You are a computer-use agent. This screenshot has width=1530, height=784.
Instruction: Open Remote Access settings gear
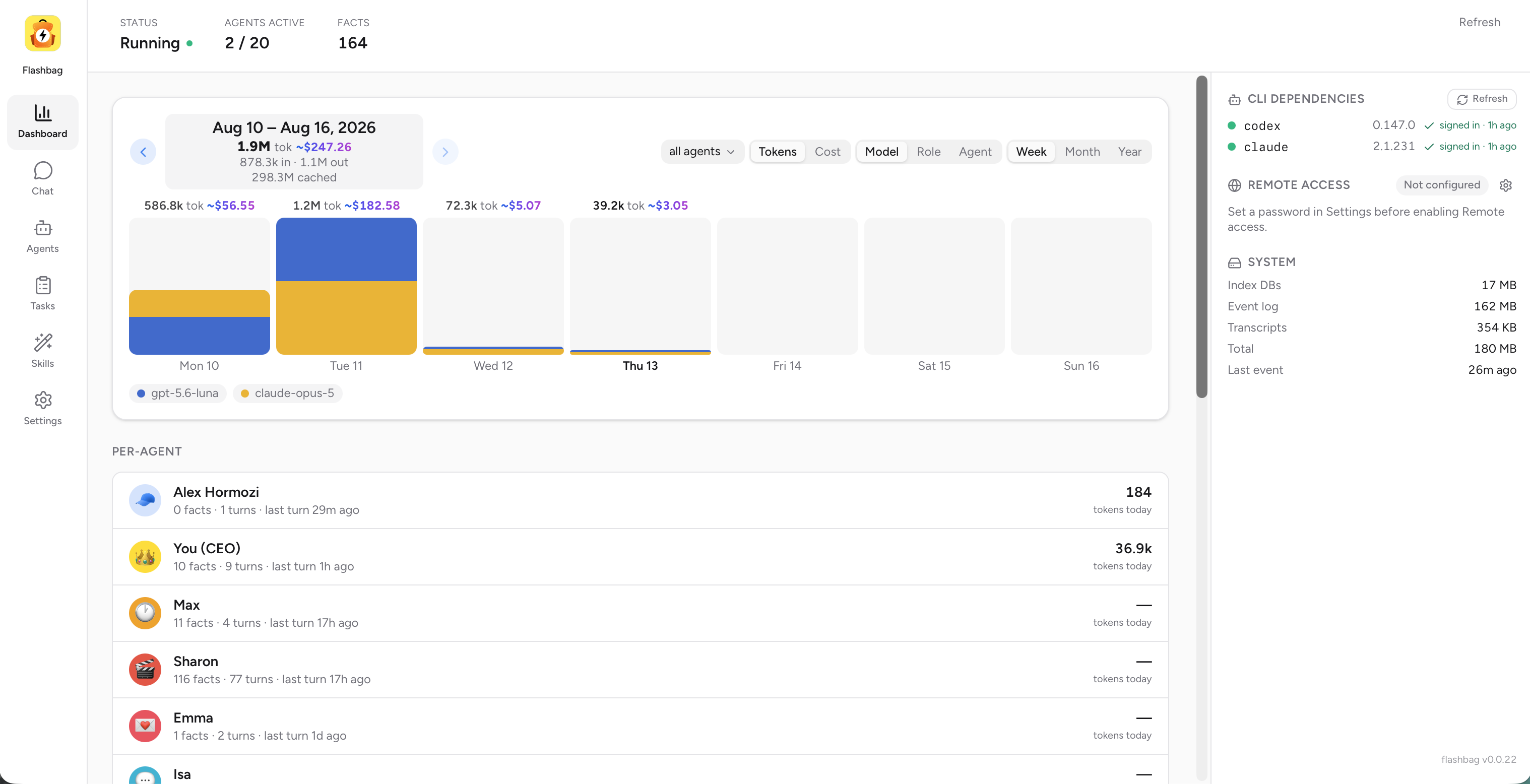click(1506, 185)
